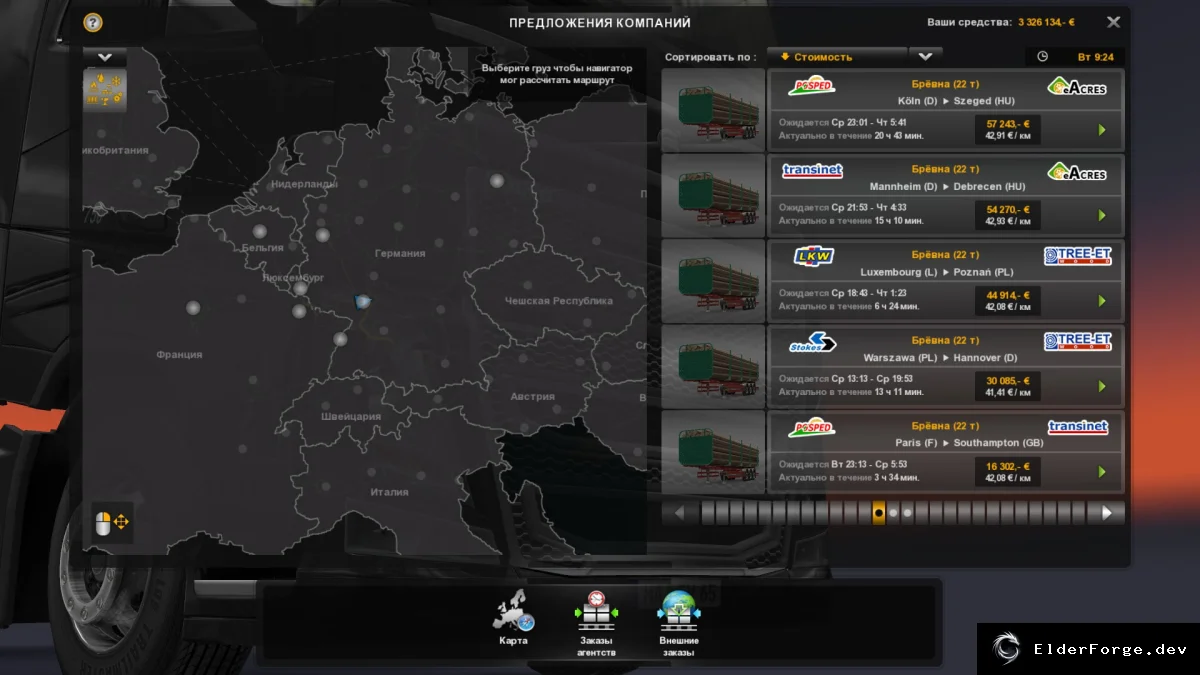
Task: Click the eAcres logo in the Mannheim–Debrecen offer
Action: pos(1077,171)
